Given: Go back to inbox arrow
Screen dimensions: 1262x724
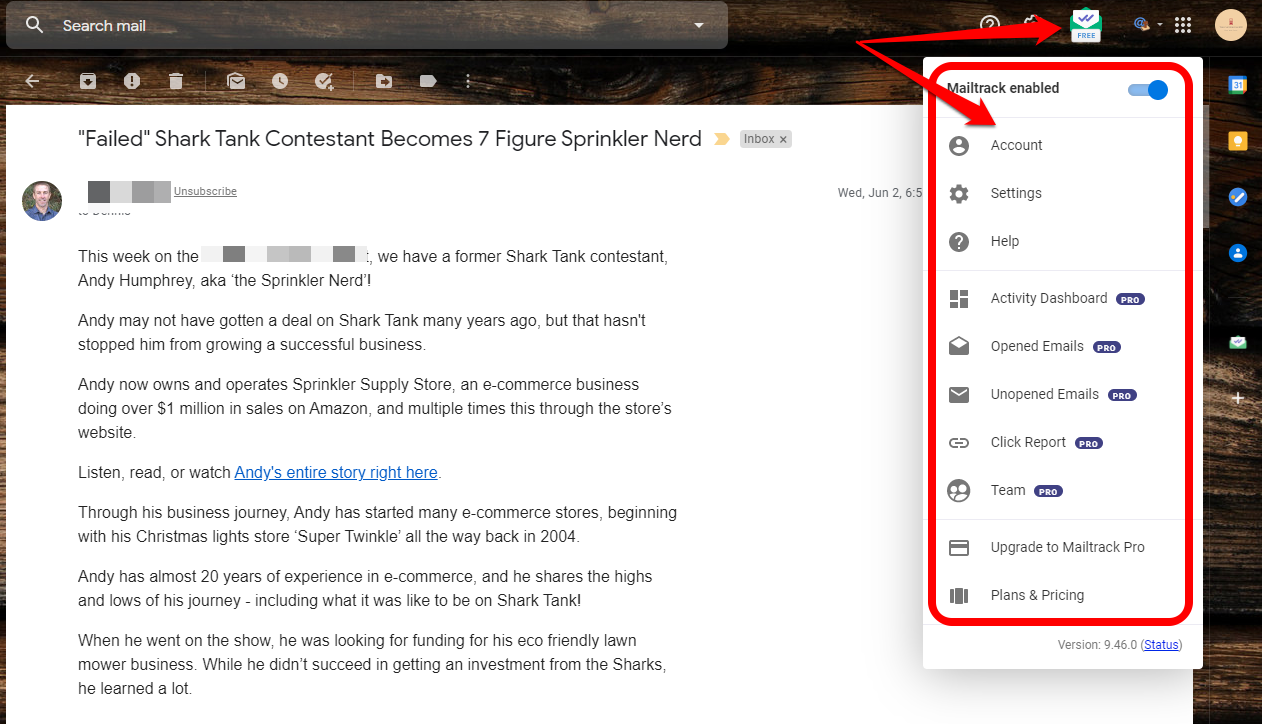Looking at the screenshot, I should [32, 81].
